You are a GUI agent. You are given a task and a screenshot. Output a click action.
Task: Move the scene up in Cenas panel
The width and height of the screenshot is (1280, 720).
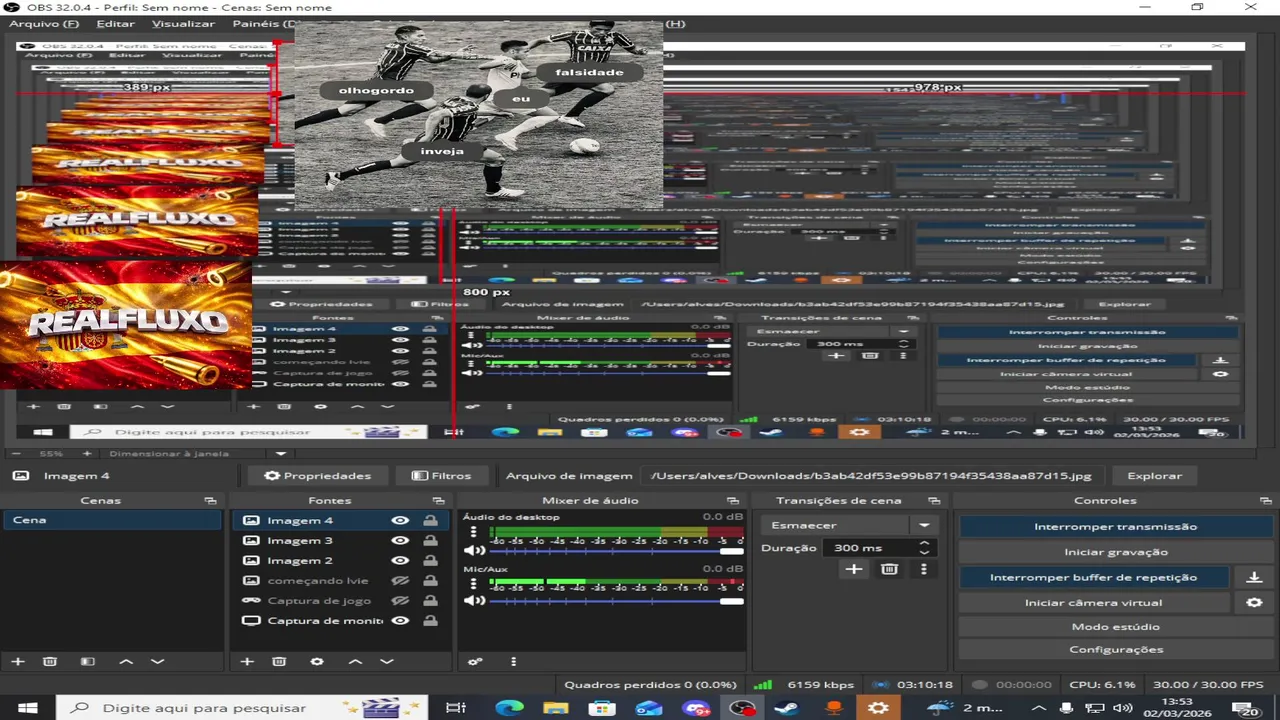126,661
